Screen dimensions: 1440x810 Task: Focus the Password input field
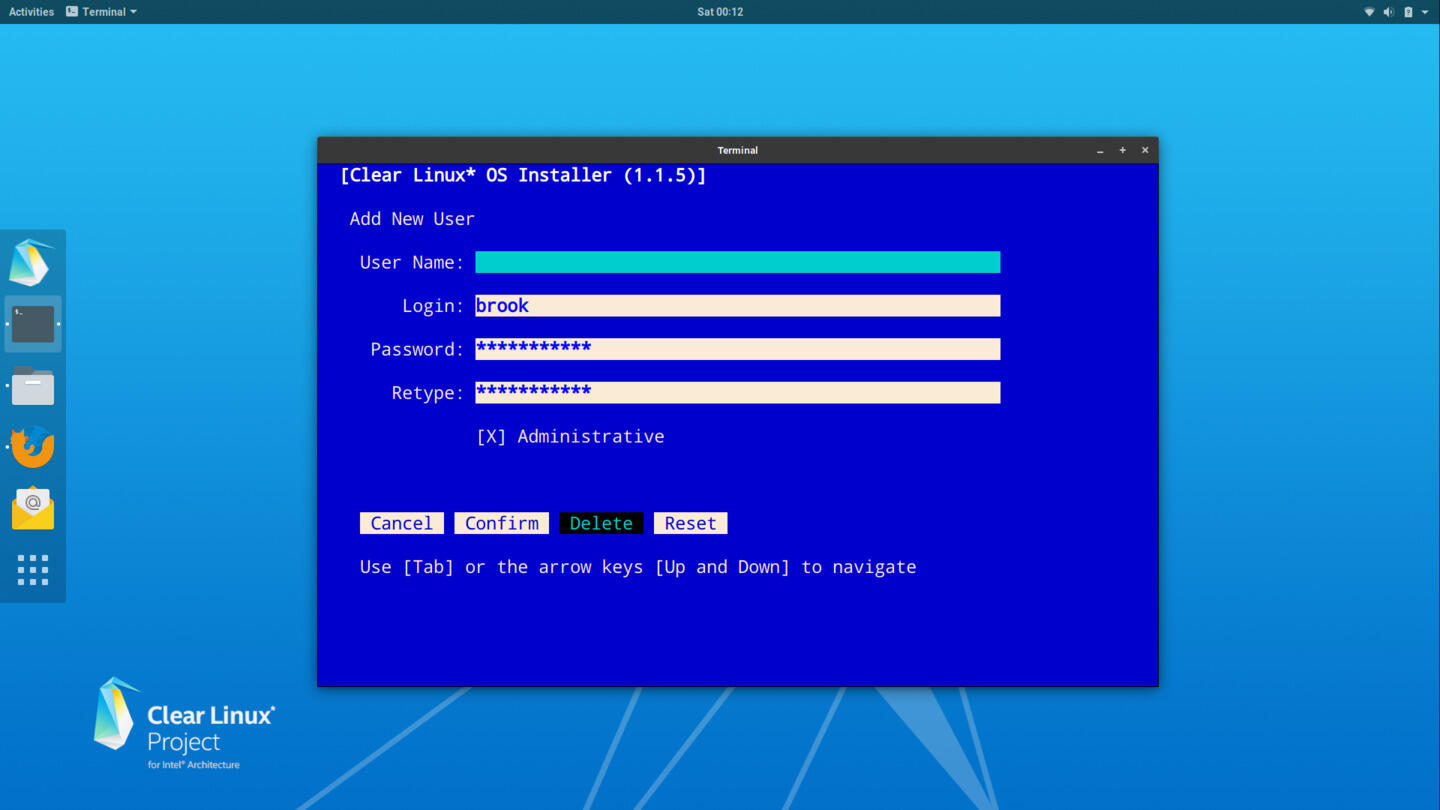(x=738, y=349)
